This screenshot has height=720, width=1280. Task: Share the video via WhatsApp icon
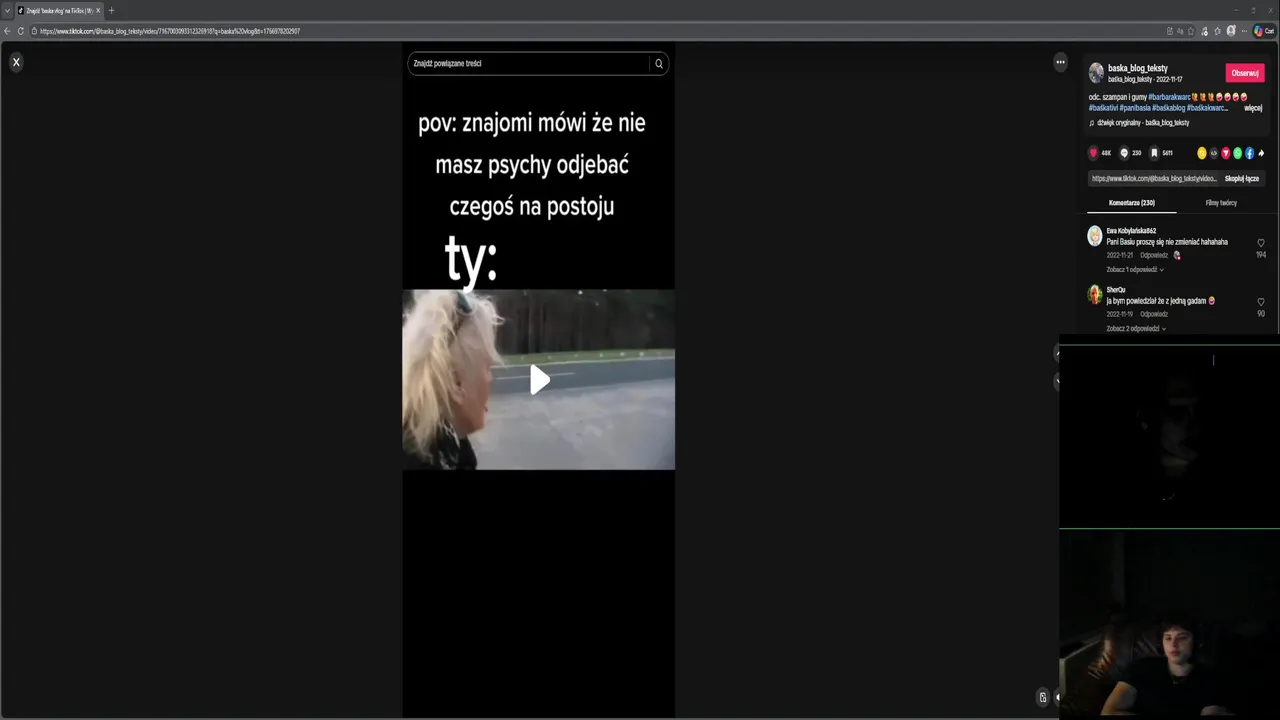tap(1238, 153)
